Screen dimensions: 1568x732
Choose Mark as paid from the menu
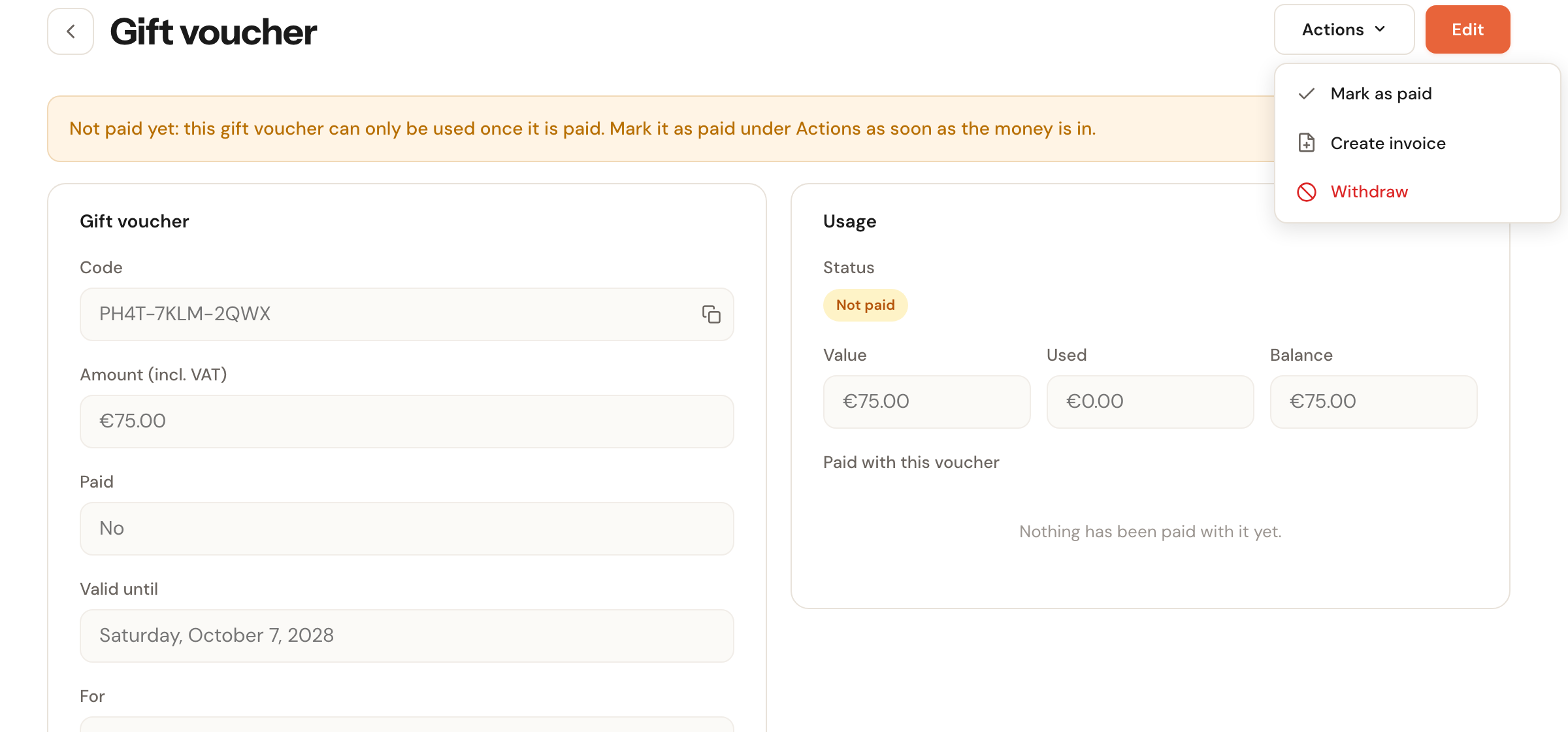tap(1417, 94)
